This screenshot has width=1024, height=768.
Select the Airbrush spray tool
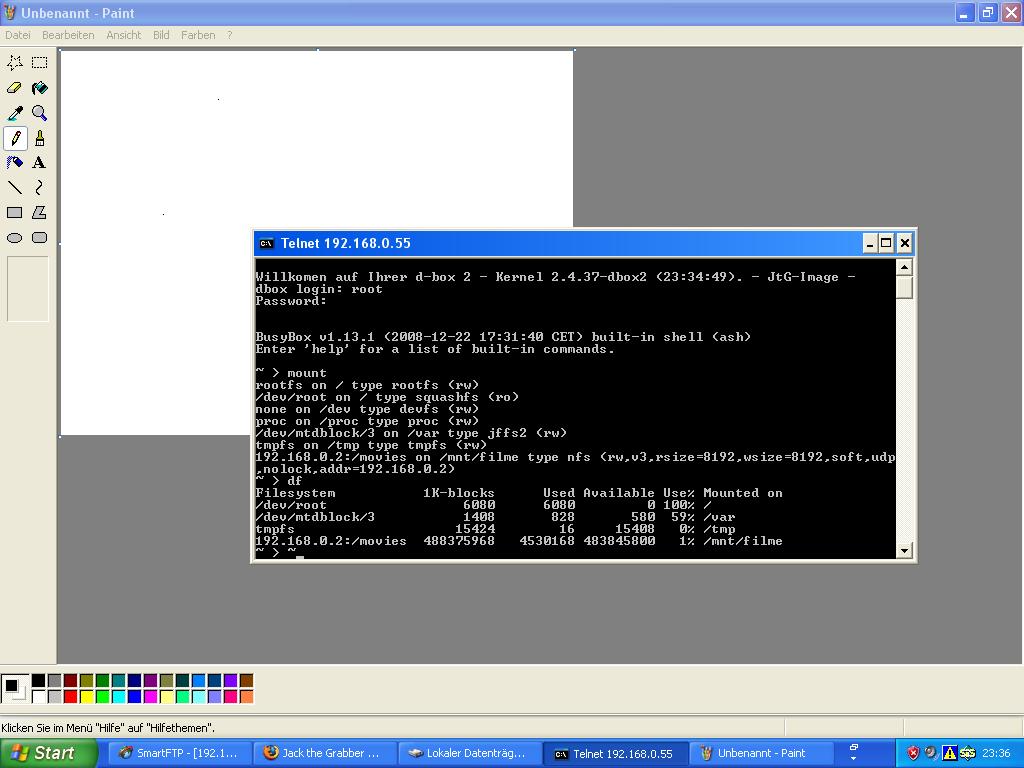15,163
